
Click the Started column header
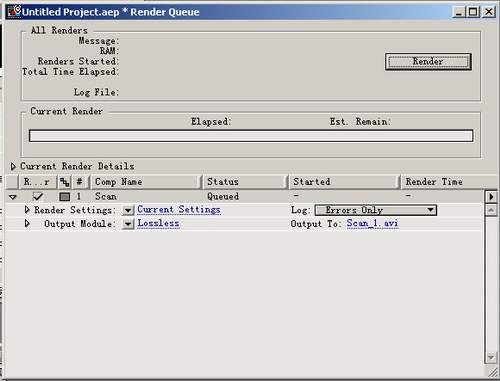tap(344, 182)
